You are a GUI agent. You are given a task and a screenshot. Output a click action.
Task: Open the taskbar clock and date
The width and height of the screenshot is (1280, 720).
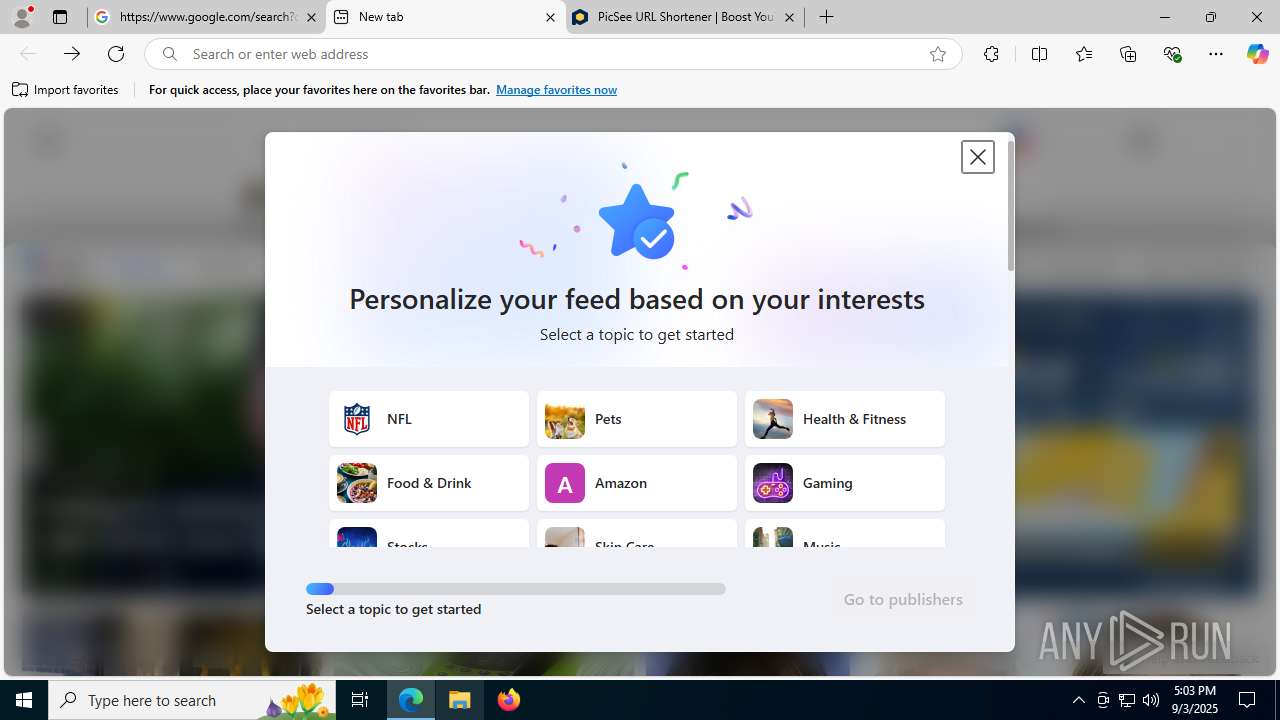tap(1194, 700)
